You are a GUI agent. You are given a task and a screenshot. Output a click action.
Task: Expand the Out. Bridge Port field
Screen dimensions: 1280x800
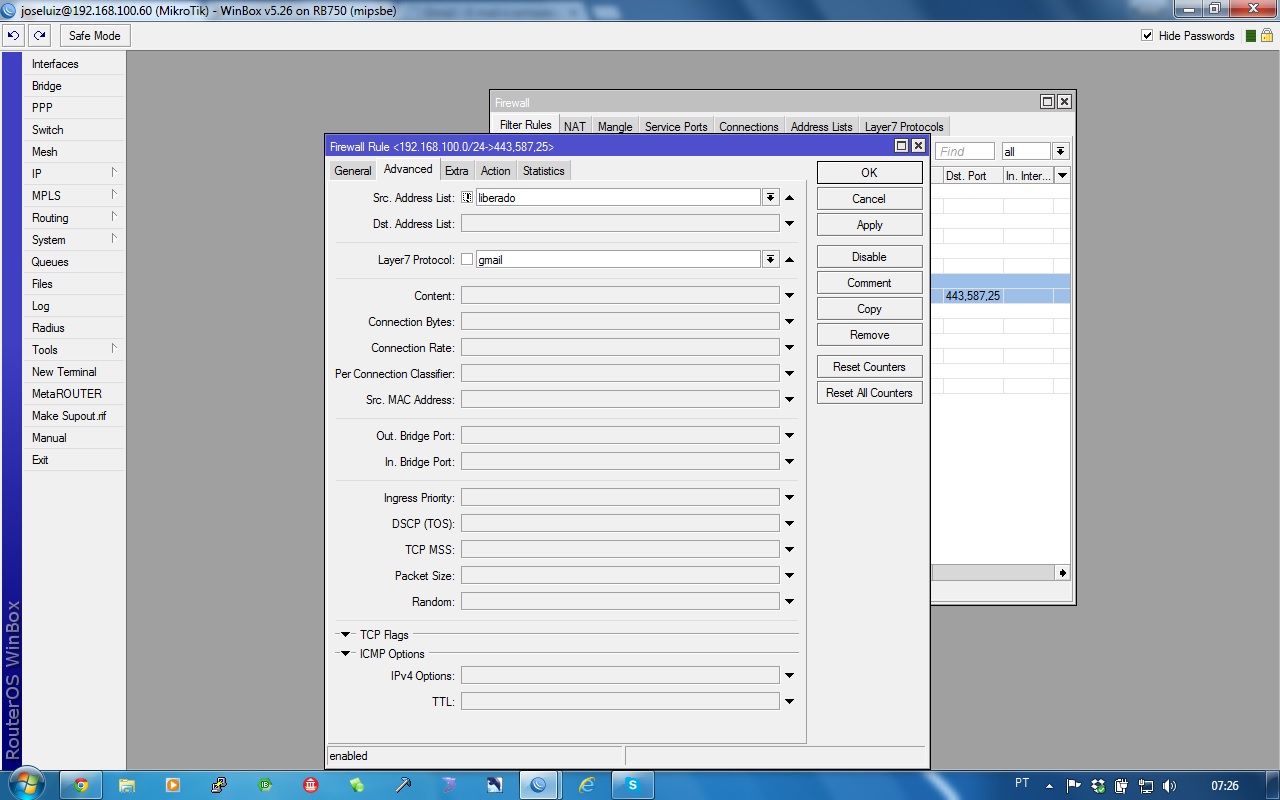[x=789, y=436]
